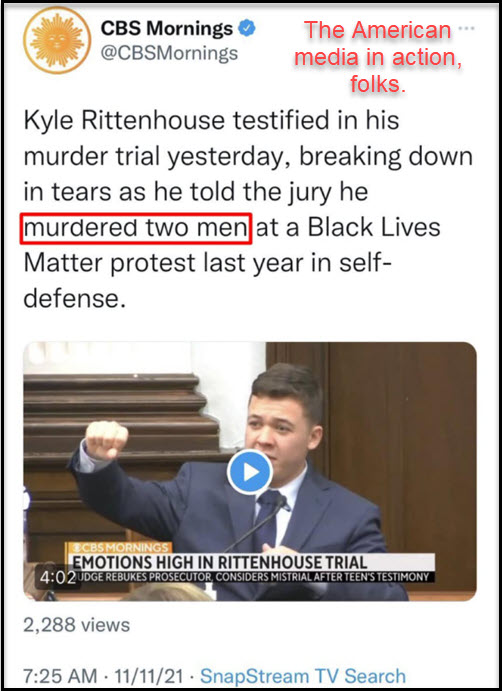Image resolution: width=502 pixels, height=691 pixels.
Task: Open the three-dot more options menu
Action: pos(466,28)
